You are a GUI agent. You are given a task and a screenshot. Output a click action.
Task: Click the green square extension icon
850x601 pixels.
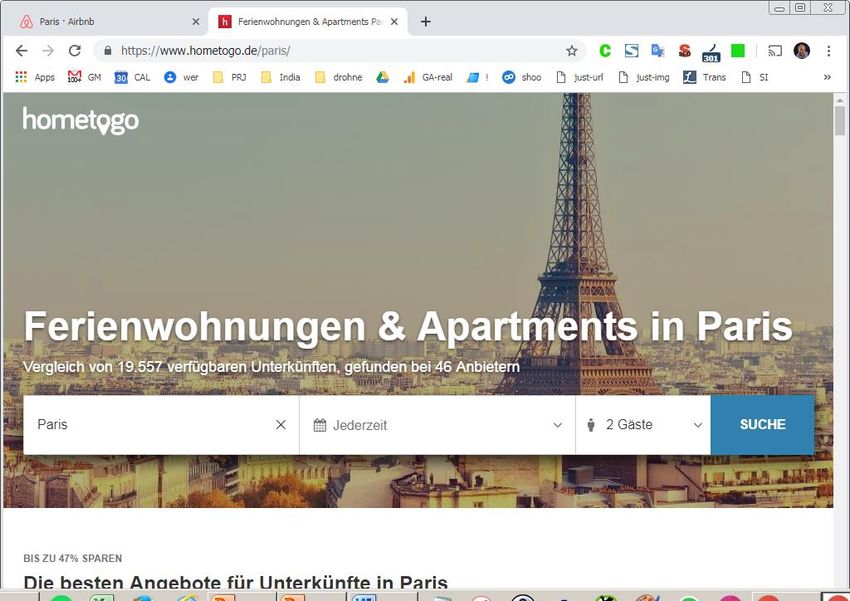click(738, 51)
